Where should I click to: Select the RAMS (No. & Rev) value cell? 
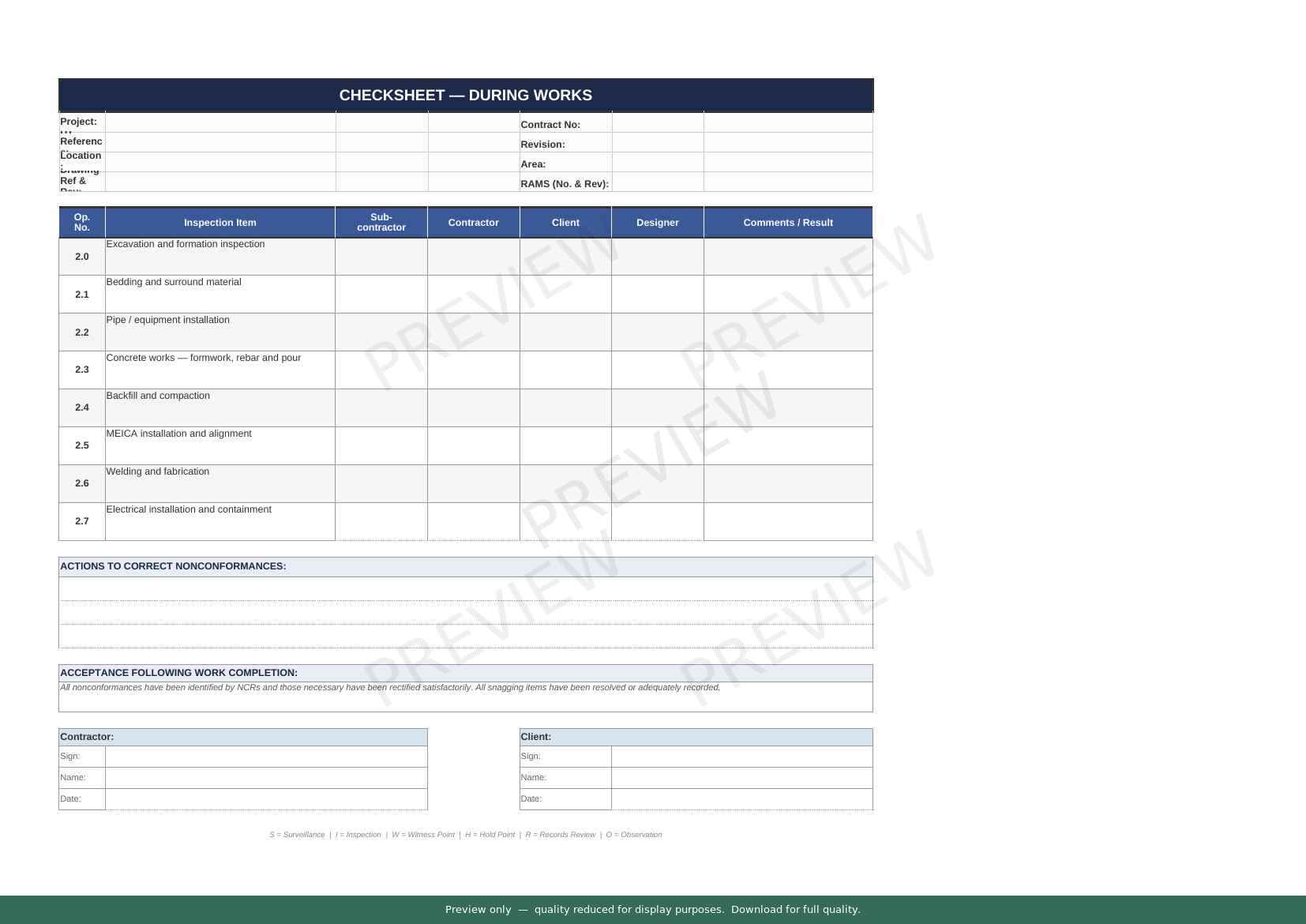point(657,182)
